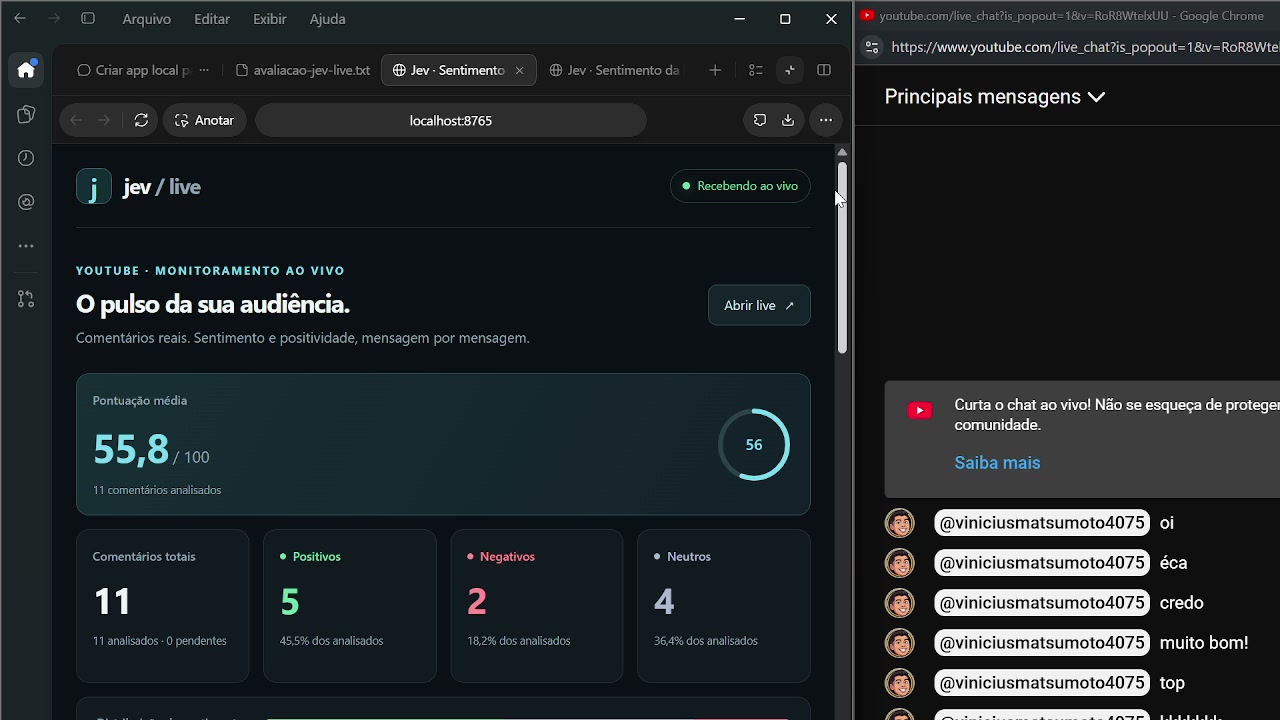Screen dimensions: 1280x720
Task: Open the three-dots more icon in sidebar
Action: 26,246
